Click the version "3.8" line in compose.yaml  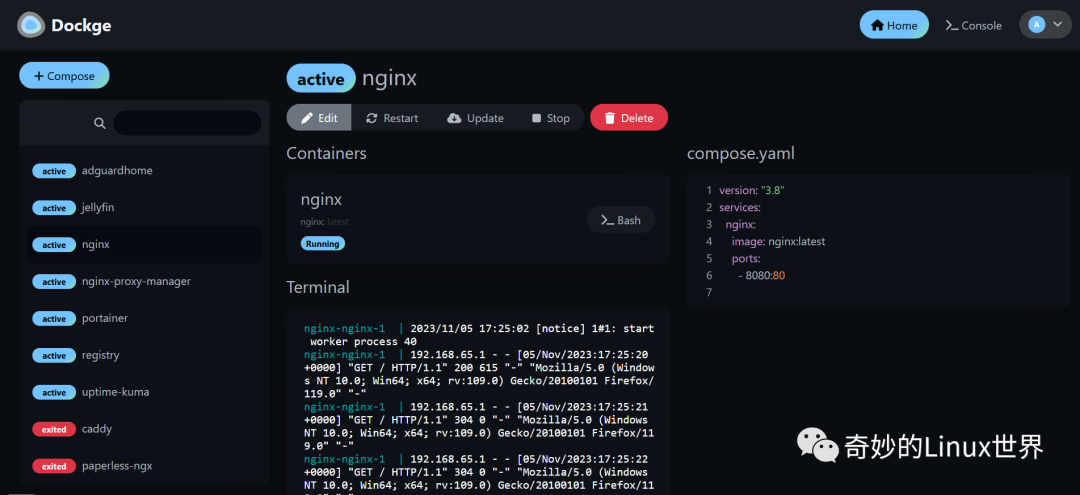751,190
